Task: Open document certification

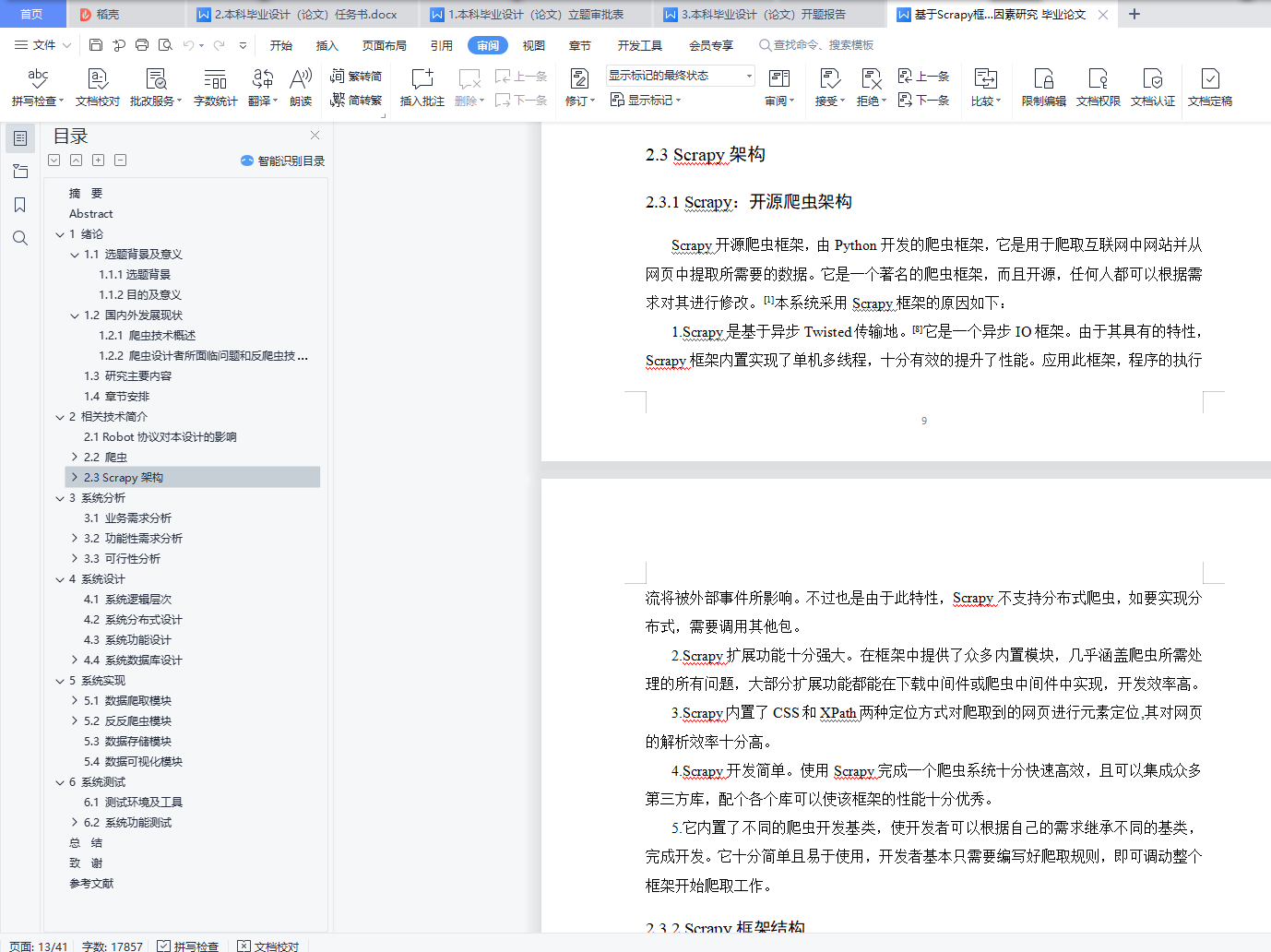Action: [1152, 88]
